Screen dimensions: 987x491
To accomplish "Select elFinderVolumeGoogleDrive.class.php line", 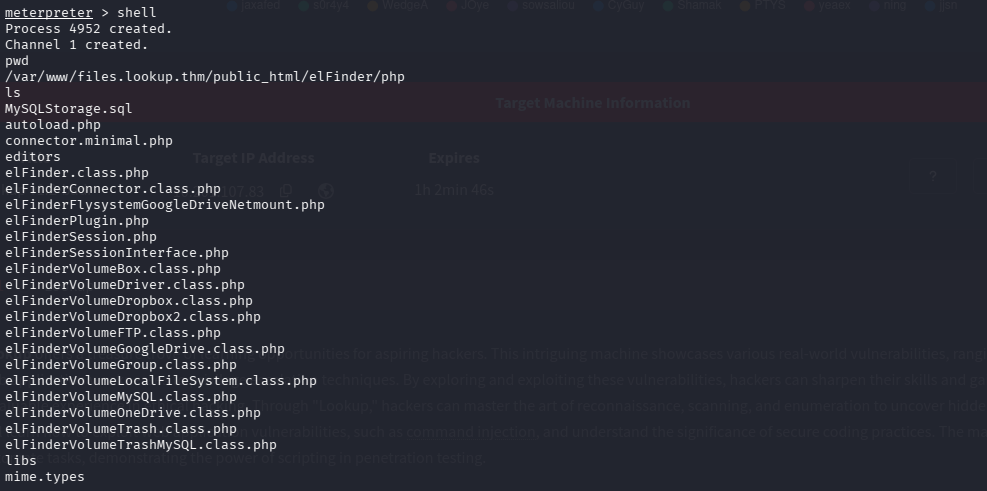I will click(145, 349).
